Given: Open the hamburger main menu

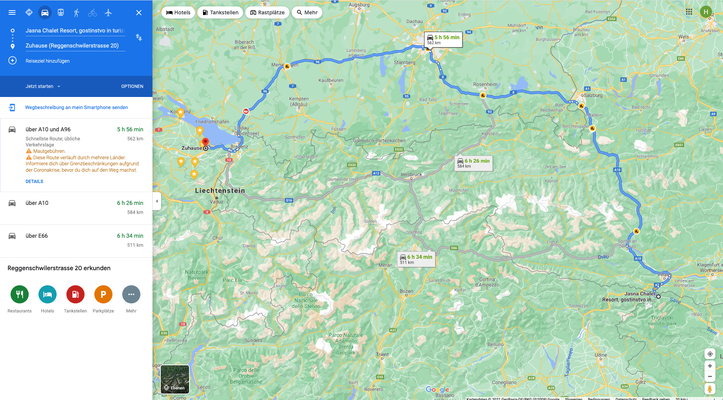Looking at the screenshot, I should (12, 12).
